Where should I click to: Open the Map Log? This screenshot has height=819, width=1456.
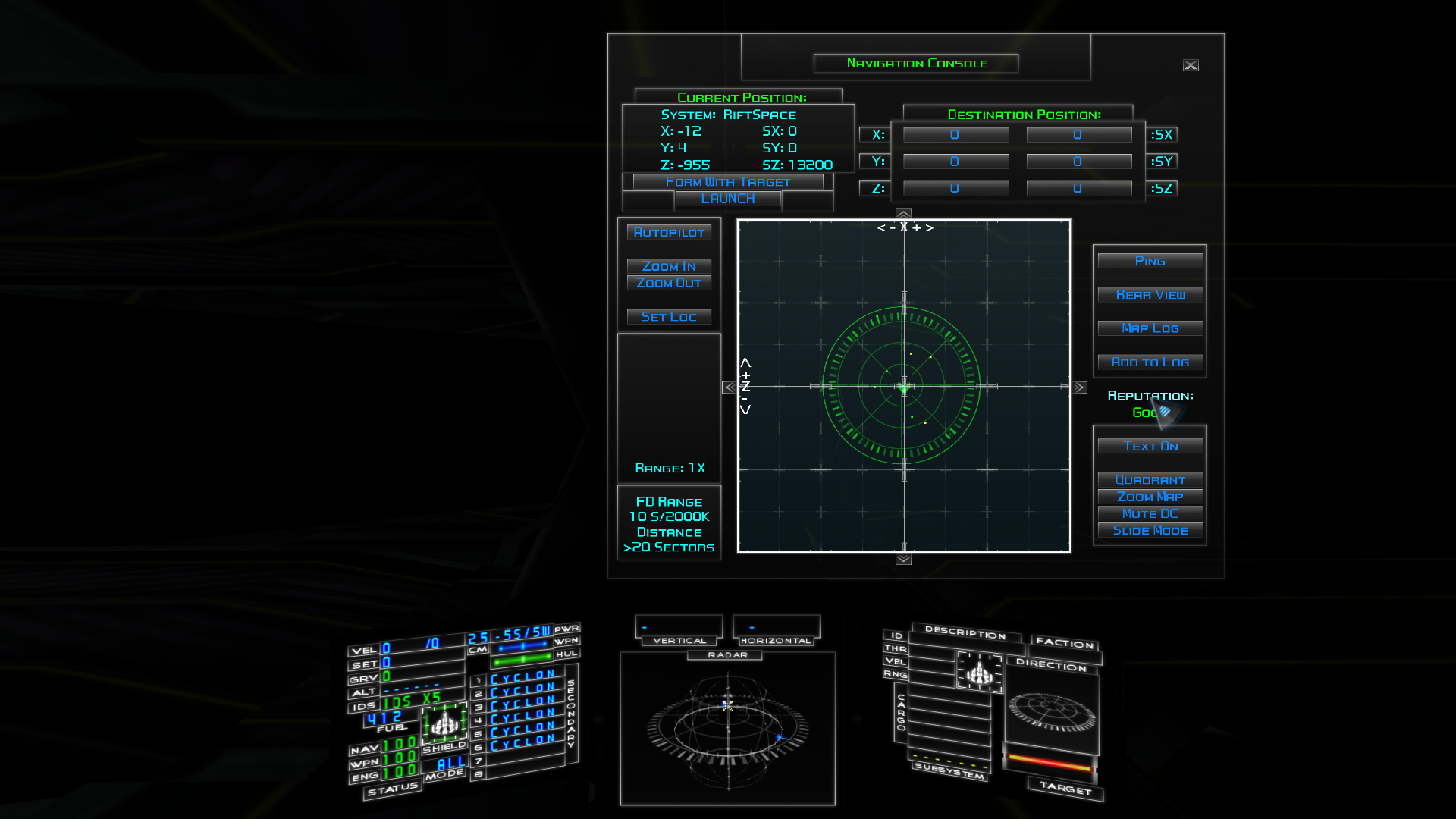1150,328
